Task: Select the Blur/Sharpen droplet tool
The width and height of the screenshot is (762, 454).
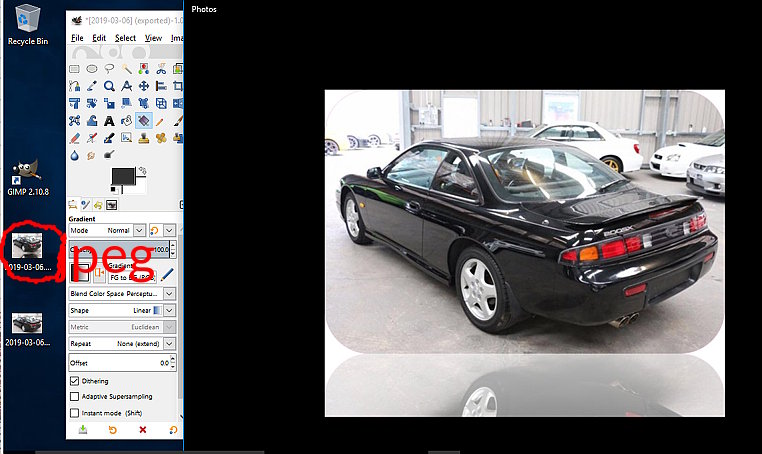Action: click(x=74, y=156)
